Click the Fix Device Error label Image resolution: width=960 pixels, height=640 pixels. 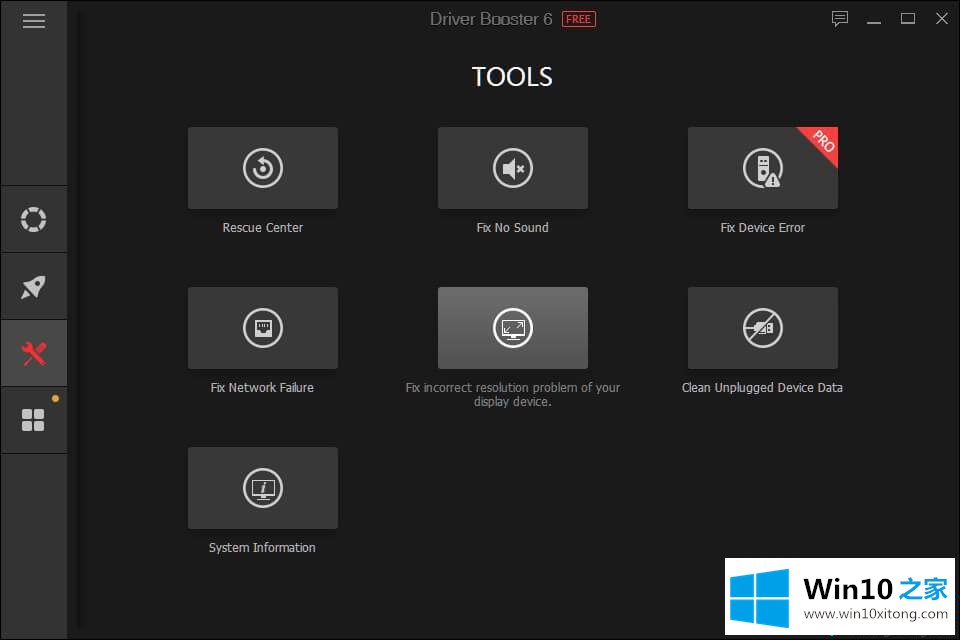tap(762, 227)
